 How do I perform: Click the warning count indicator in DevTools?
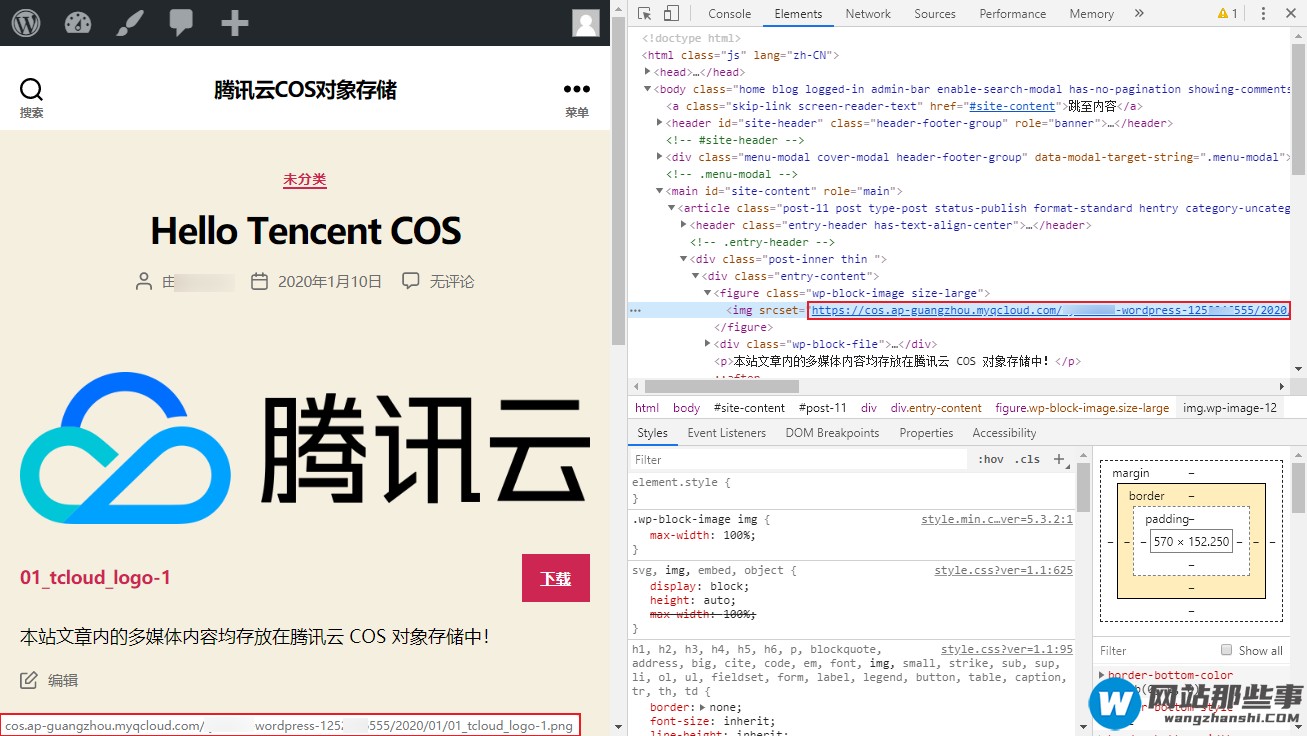point(1227,13)
